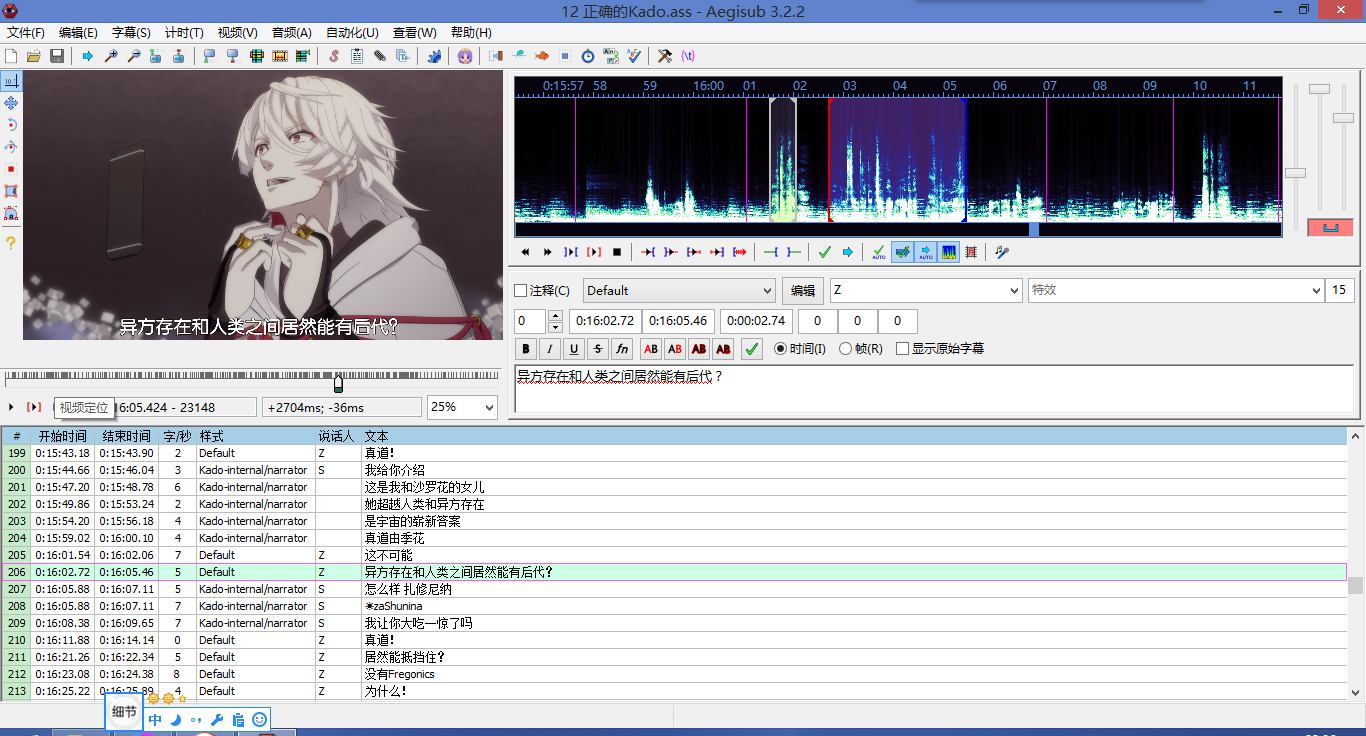Click the Jump to video frame arrow

(x=88, y=56)
